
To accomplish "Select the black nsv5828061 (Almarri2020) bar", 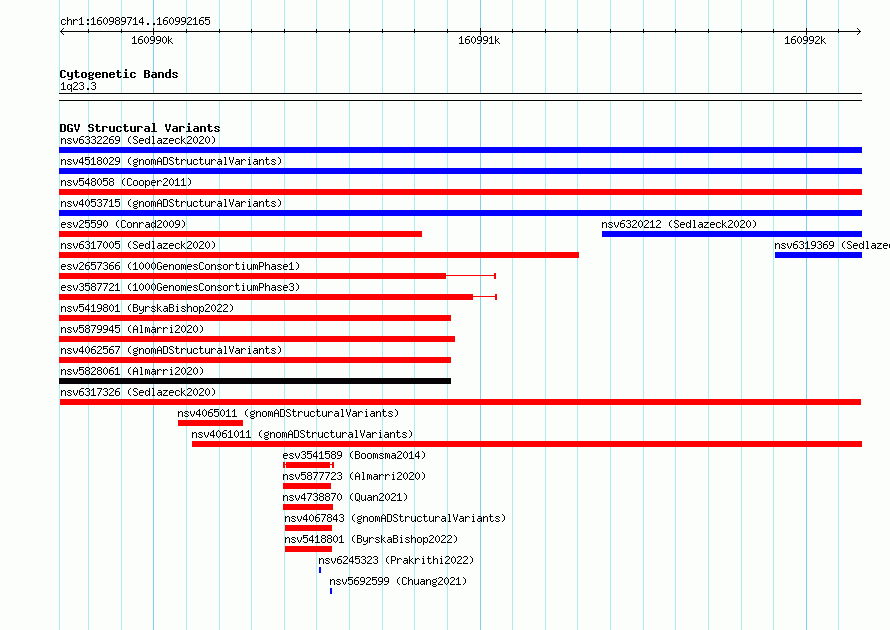I will [255, 381].
